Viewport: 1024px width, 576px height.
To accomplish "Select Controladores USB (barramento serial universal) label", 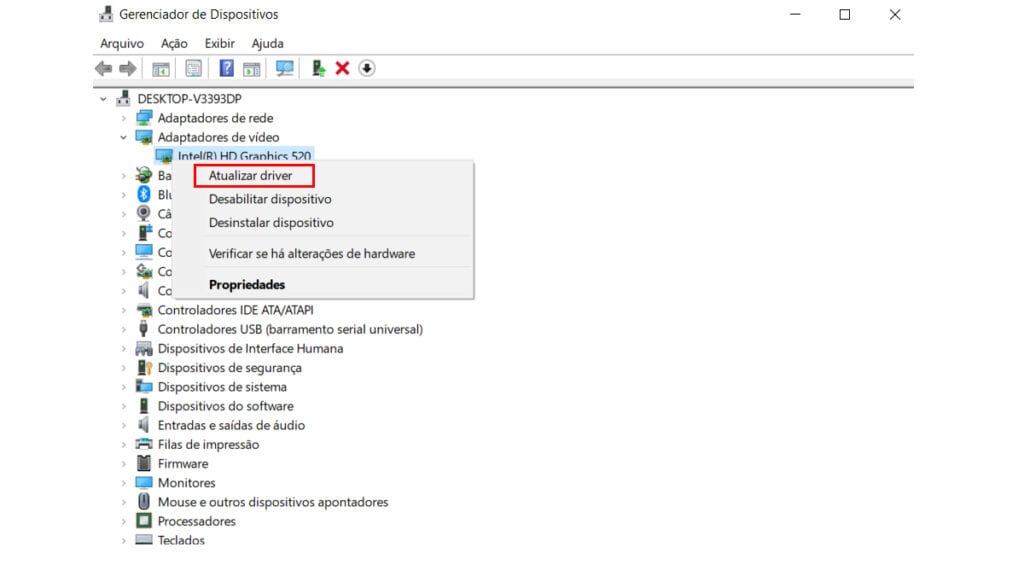I will click(x=290, y=329).
